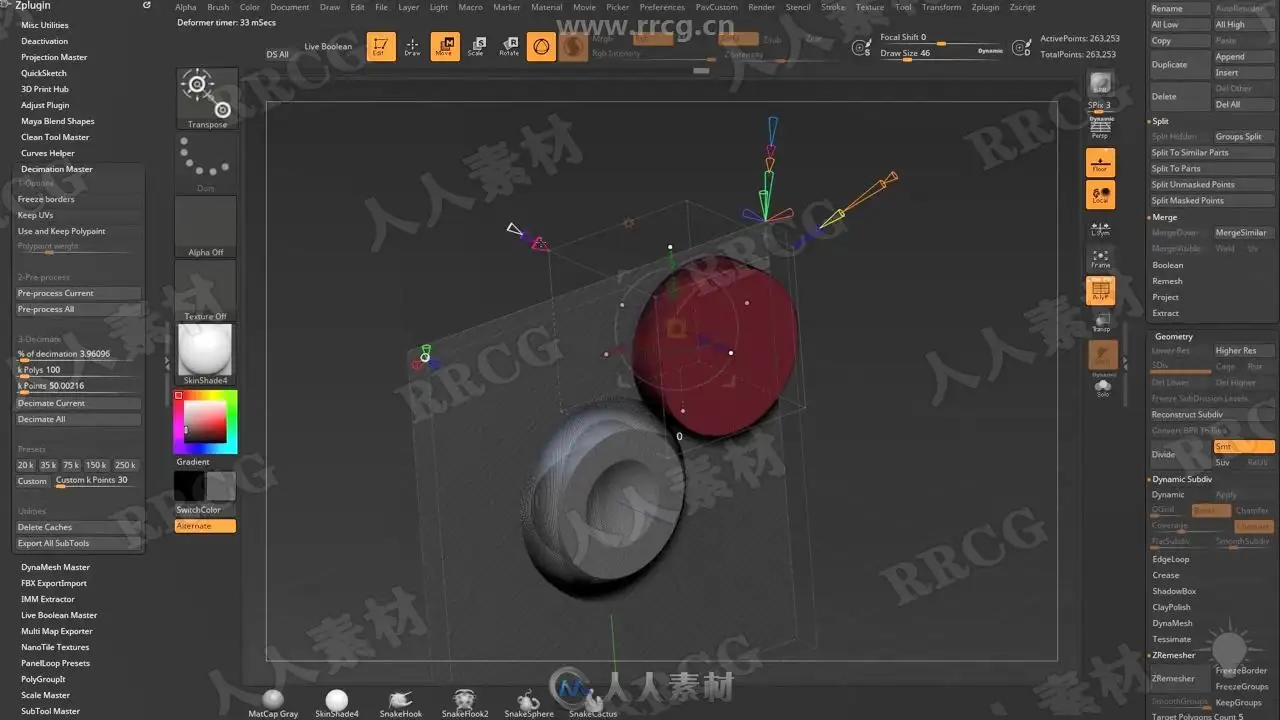Toggle FreezeBorder in ZRemesher section
Image resolution: width=1280 pixels, height=720 pixels.
click(x=1242, y=671)
